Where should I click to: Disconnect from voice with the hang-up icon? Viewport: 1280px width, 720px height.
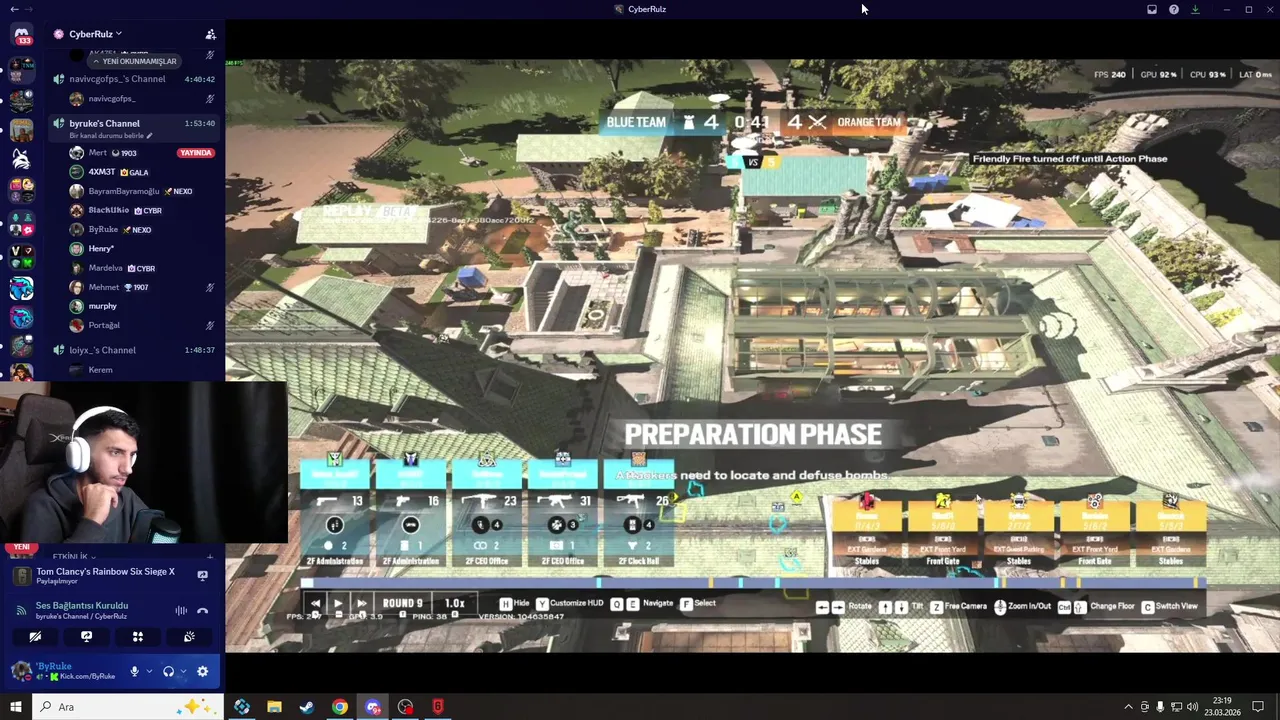tap(202, 610)
